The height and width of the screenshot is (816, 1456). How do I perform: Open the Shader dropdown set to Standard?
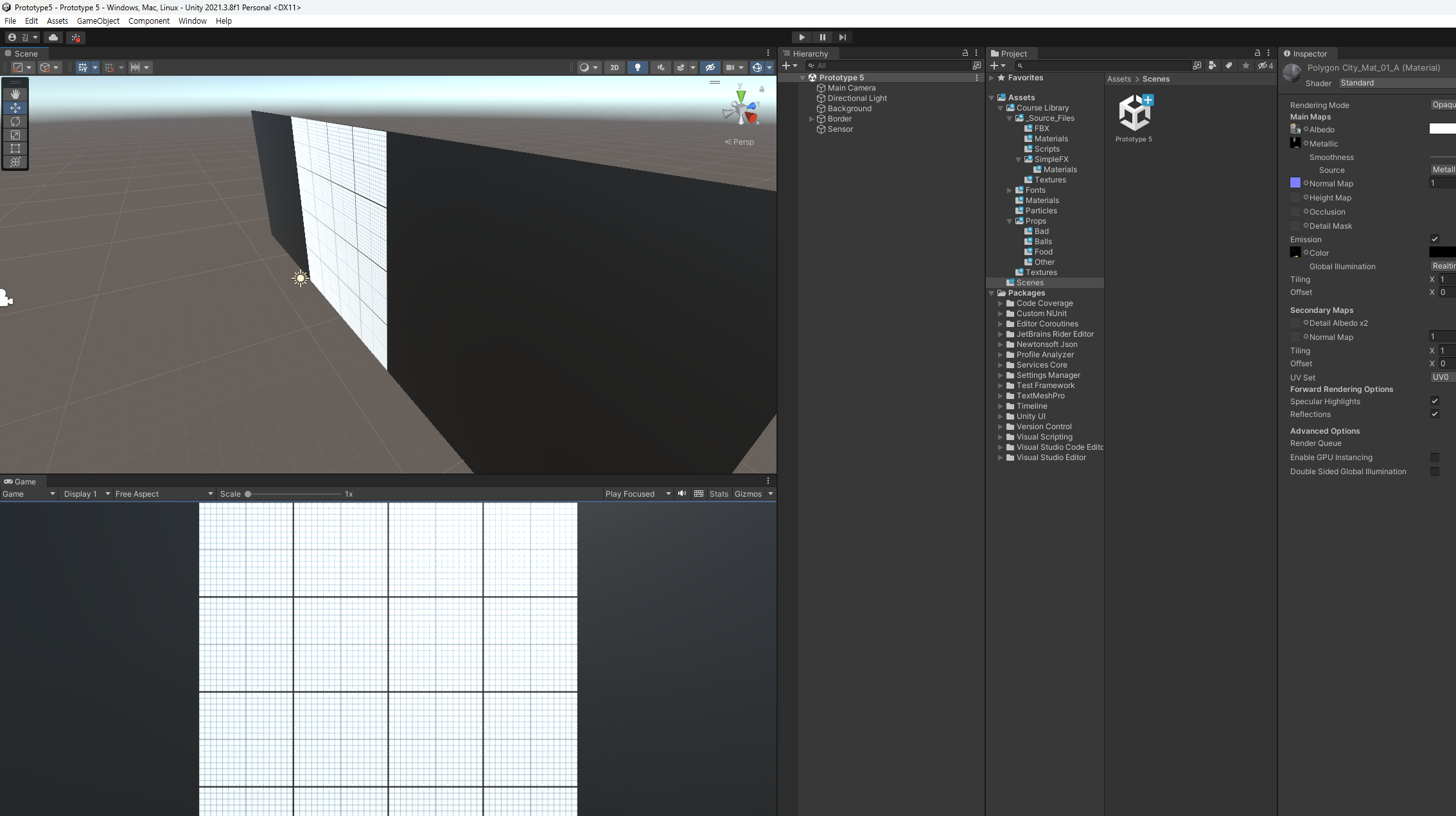[x=1394, y=83]
